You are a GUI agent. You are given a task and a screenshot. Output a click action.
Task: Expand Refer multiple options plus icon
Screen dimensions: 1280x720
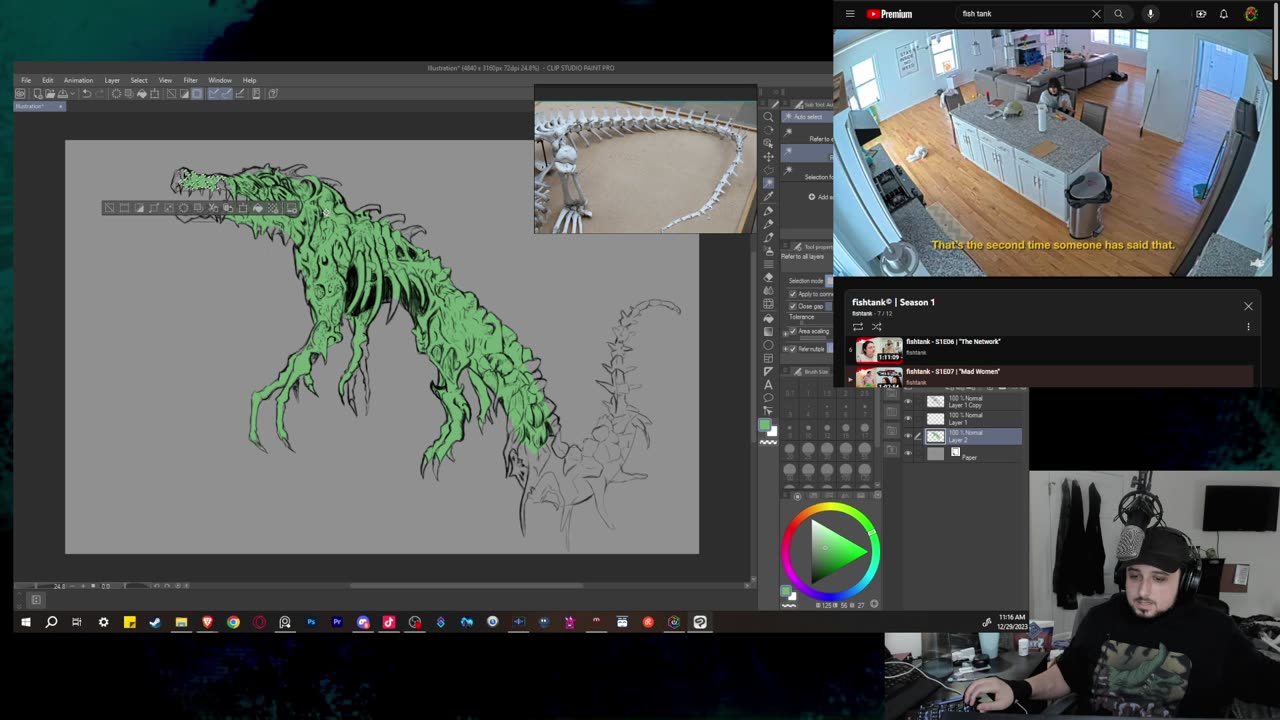coord(785,349)
